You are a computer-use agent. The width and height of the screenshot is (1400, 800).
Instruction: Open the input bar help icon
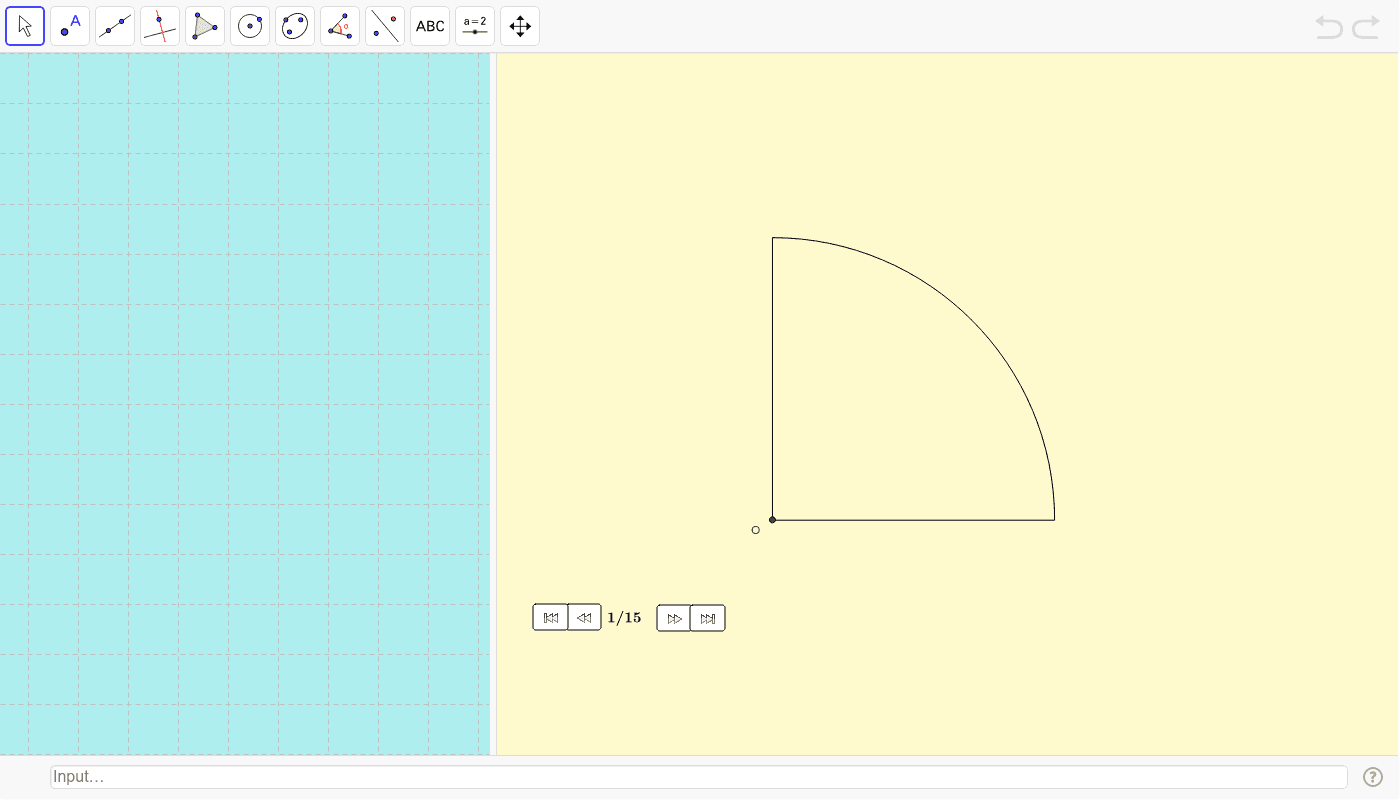pyautogui.click(x=1373, y=777)
